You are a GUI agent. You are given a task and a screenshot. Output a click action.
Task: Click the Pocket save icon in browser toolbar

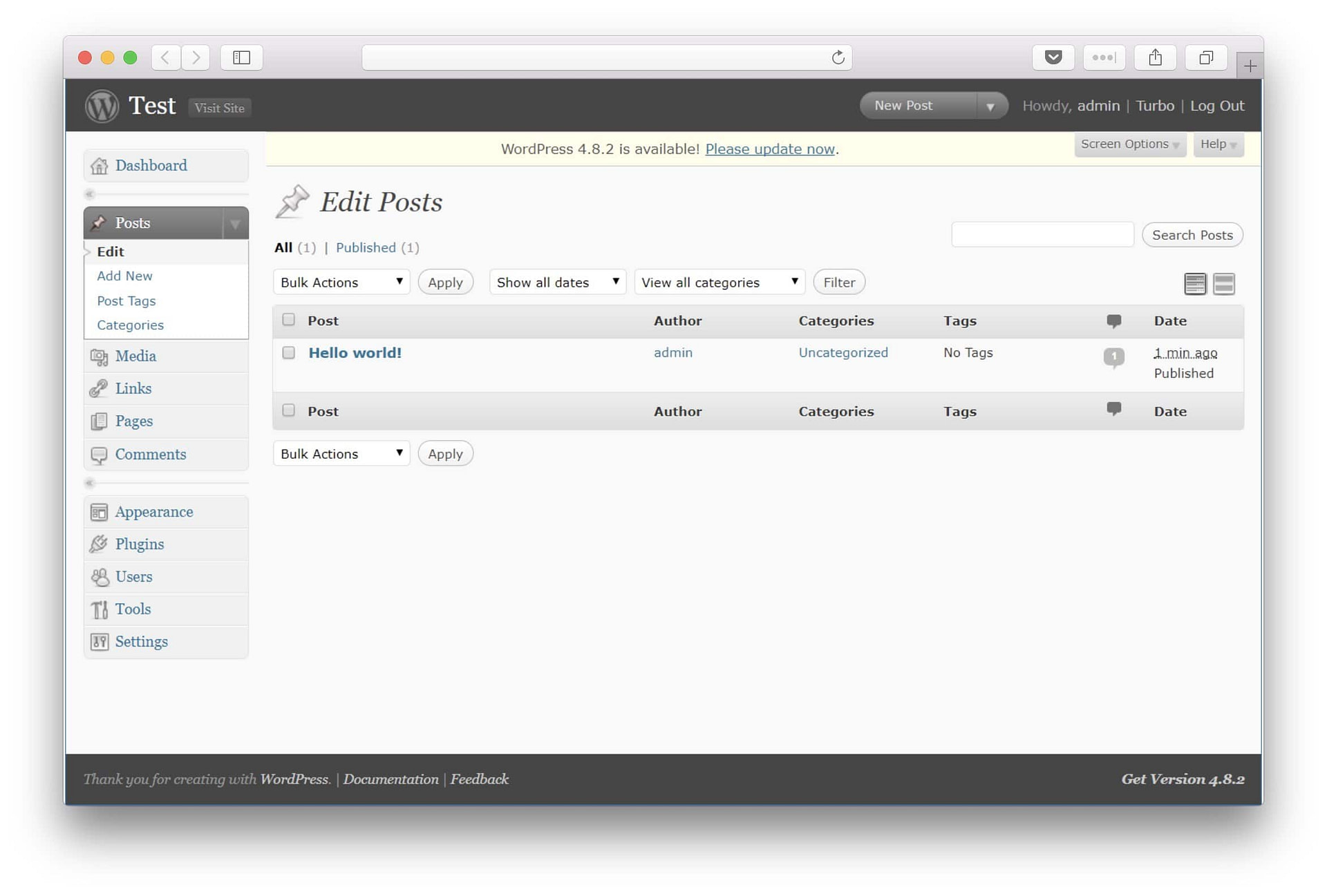pyautogui.click(x=1053, y=57)
